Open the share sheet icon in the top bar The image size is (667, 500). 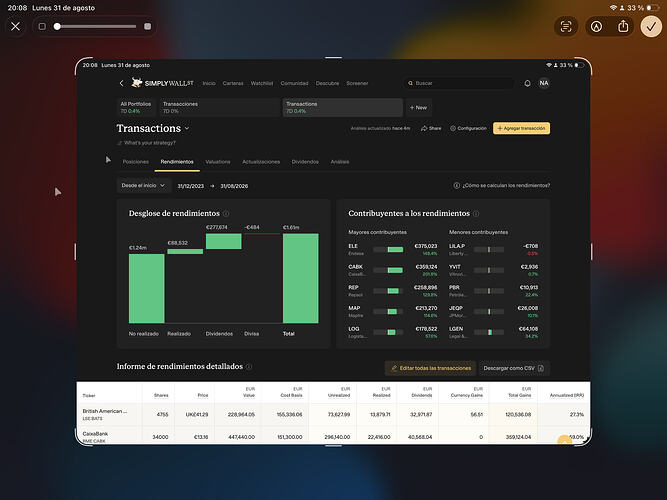point(623,26)
